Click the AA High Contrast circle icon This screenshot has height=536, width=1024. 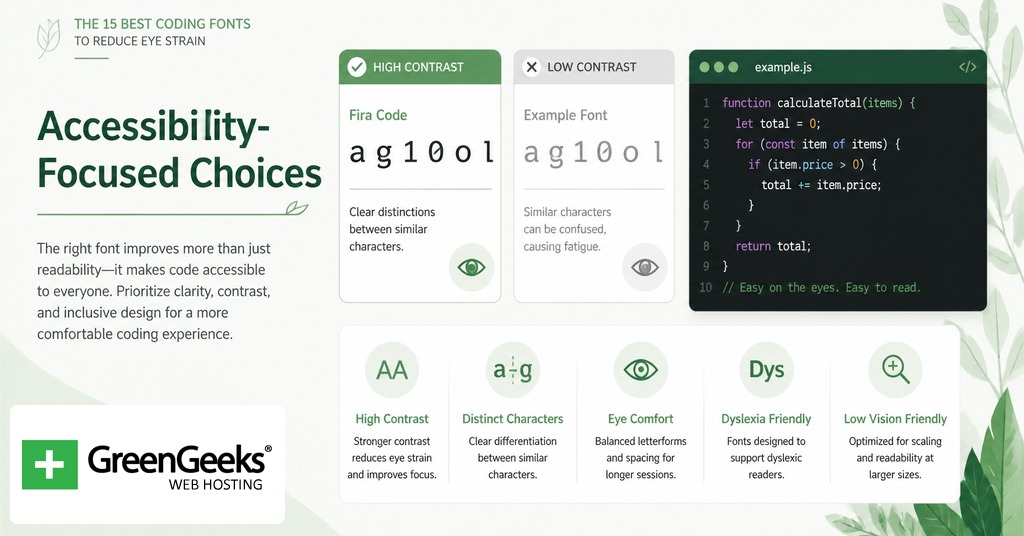(x=392, y=370)
